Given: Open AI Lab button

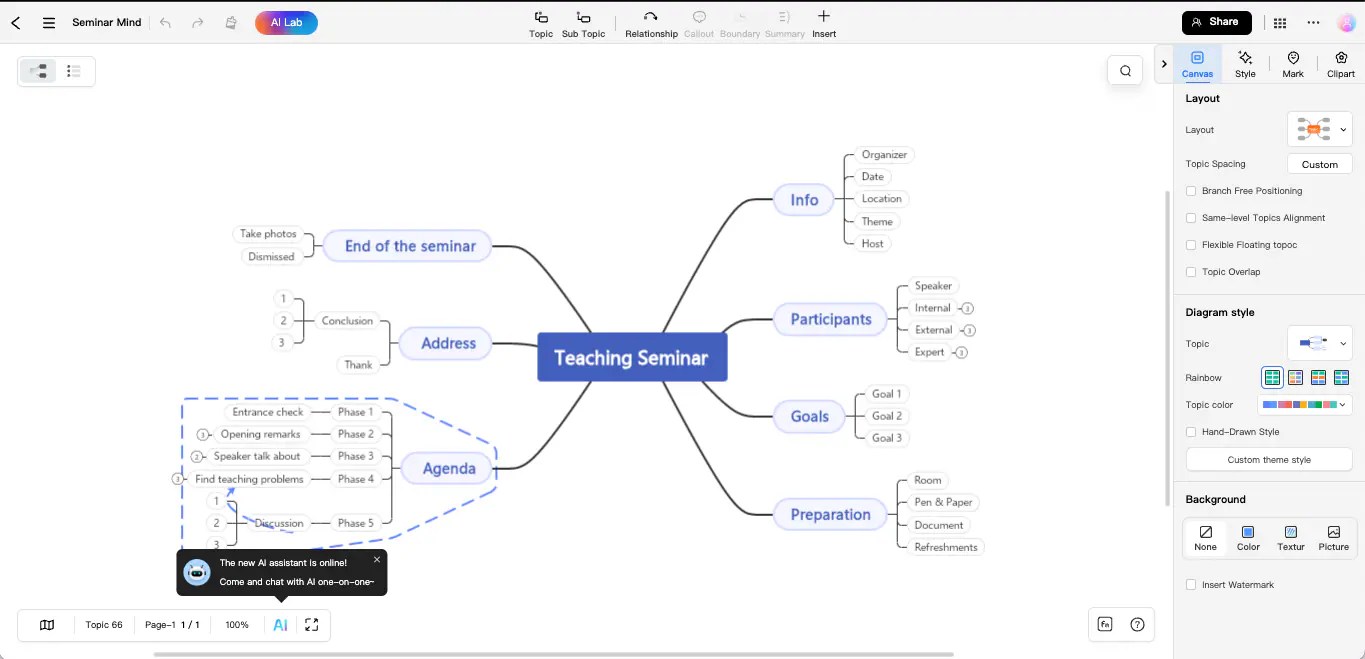Looking at the screenshot, I should tap(286, 22).
